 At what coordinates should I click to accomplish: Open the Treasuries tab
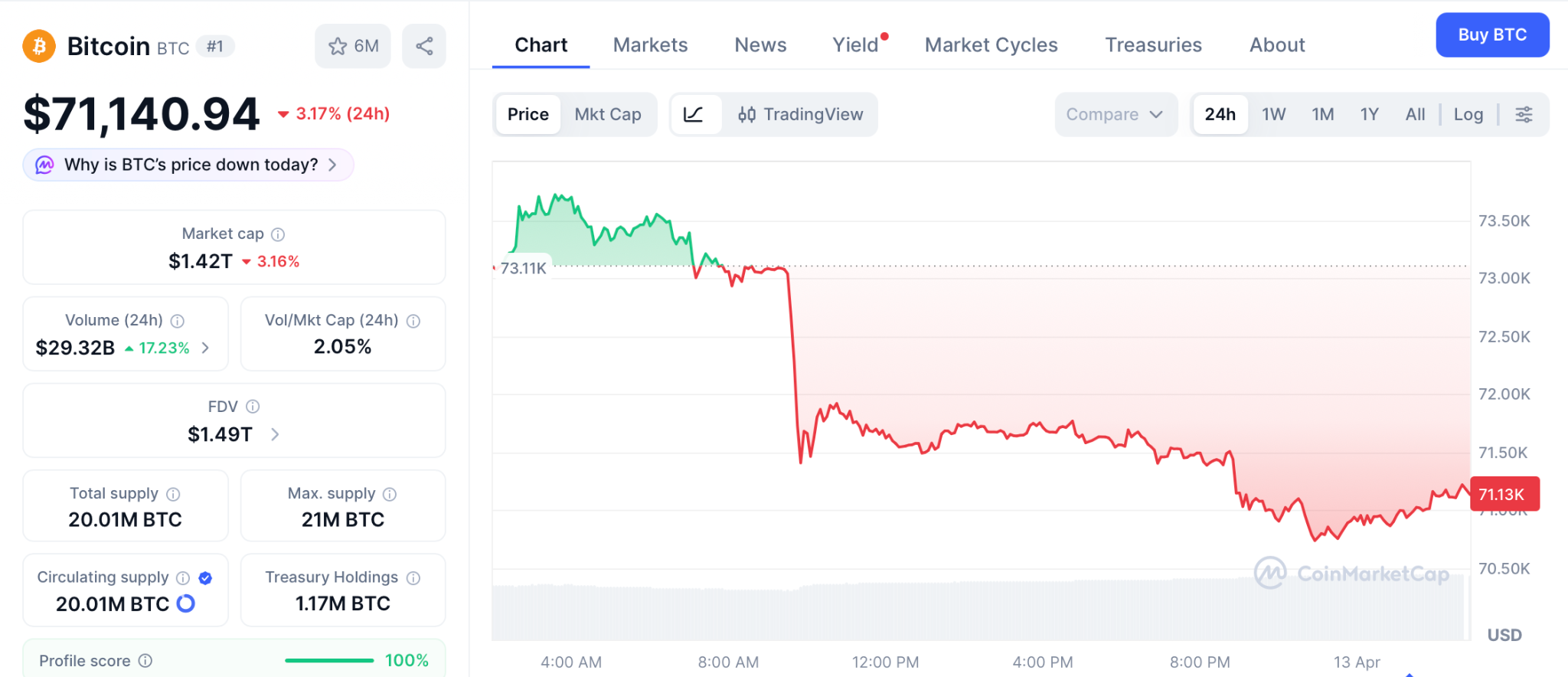pyautogui.click(x=1153, y=44)
